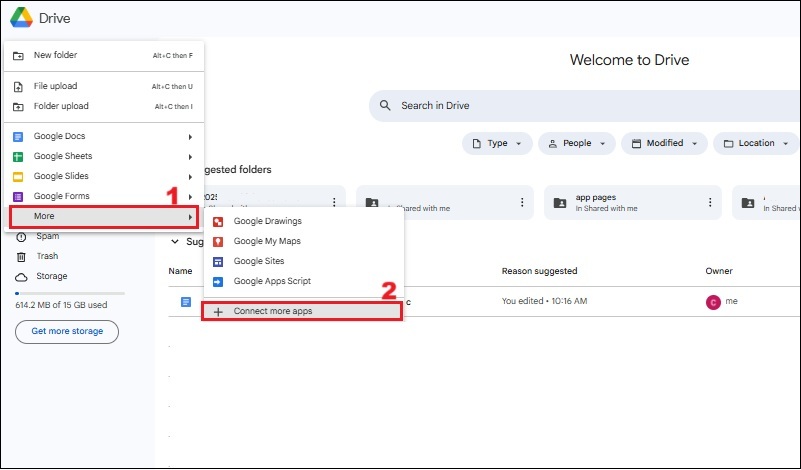This screenshot has width=801, height=470.
Task: Sort by Name column header
Action: tap(180, 271)
